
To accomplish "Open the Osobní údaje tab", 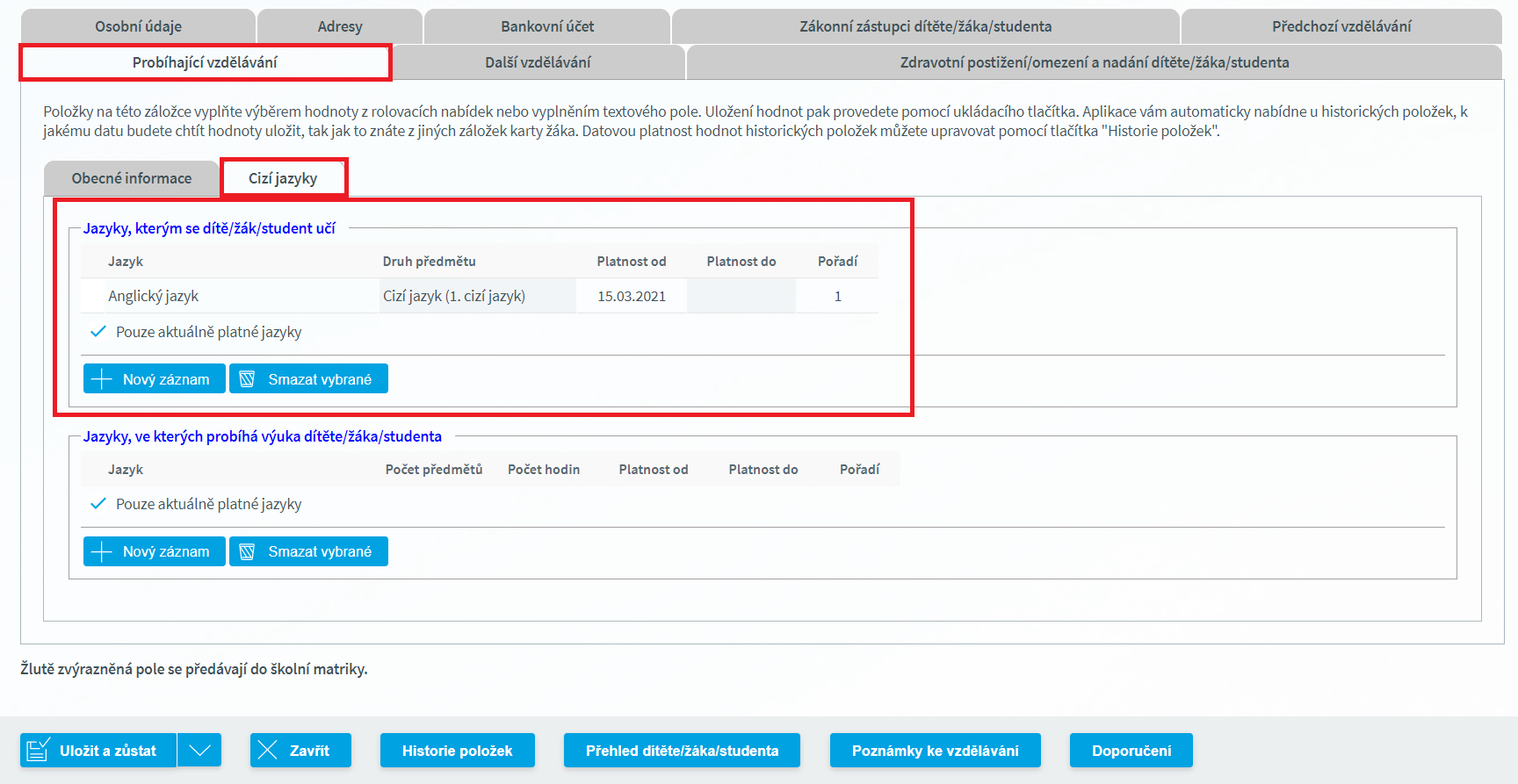I will [138, 26].
